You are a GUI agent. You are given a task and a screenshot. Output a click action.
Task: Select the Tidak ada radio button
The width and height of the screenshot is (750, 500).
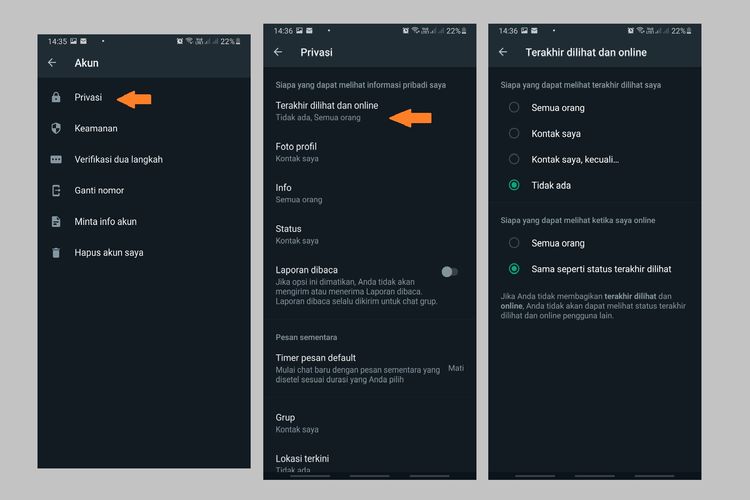tap(514, 185)
